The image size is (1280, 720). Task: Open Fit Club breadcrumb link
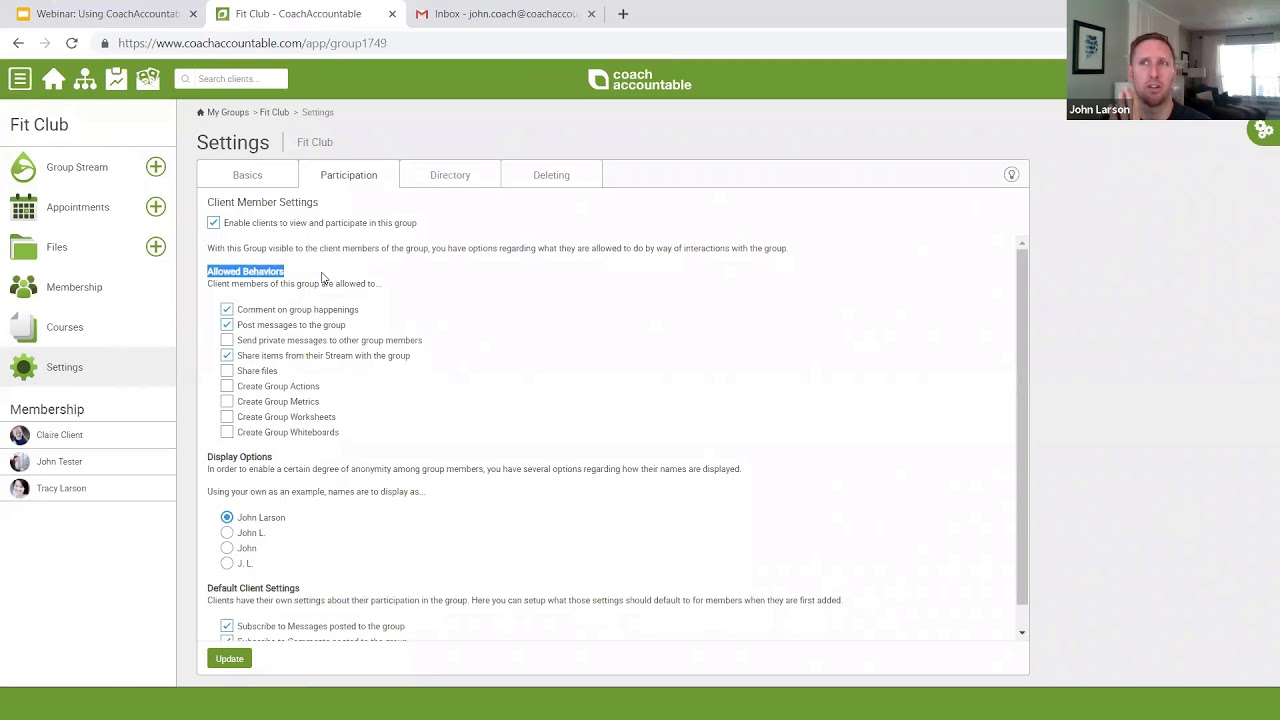(274, 112)
